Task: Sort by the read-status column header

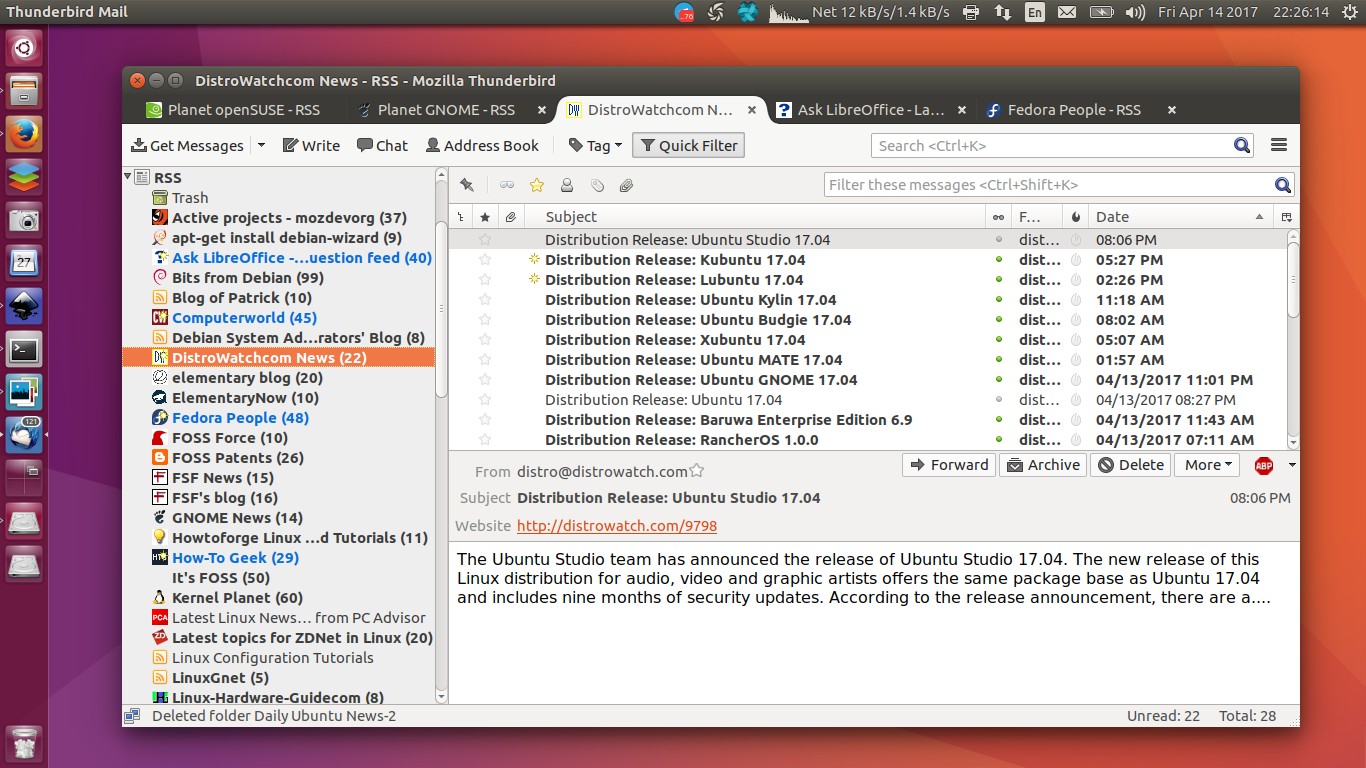Action: 998,217
